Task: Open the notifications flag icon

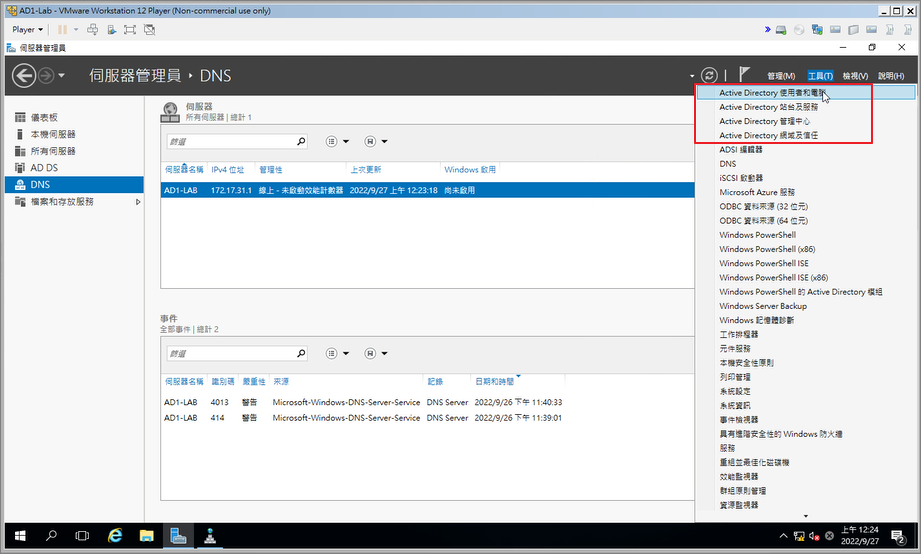Action: click(x=745, y=75)
